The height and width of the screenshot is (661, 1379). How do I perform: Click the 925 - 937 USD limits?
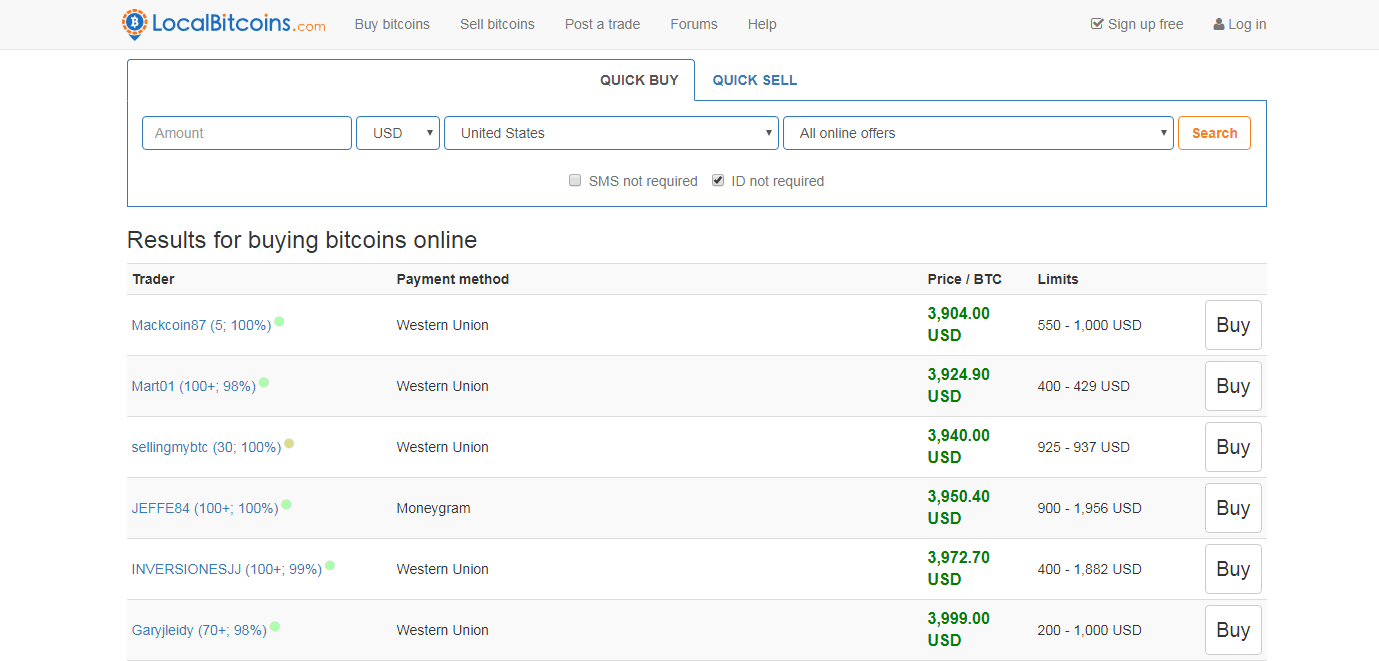1083,447
